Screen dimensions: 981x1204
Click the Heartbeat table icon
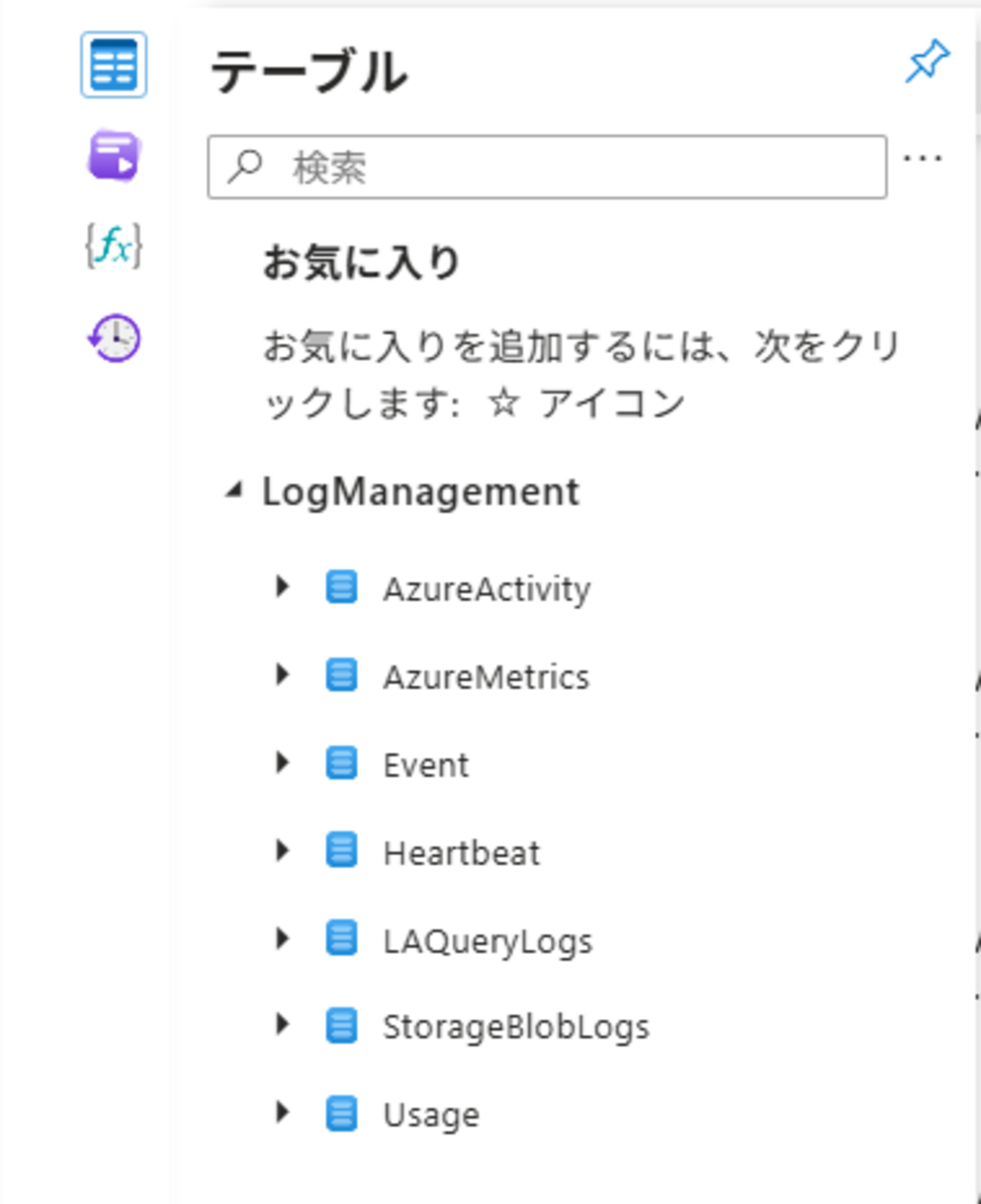(x=341, y=851)
